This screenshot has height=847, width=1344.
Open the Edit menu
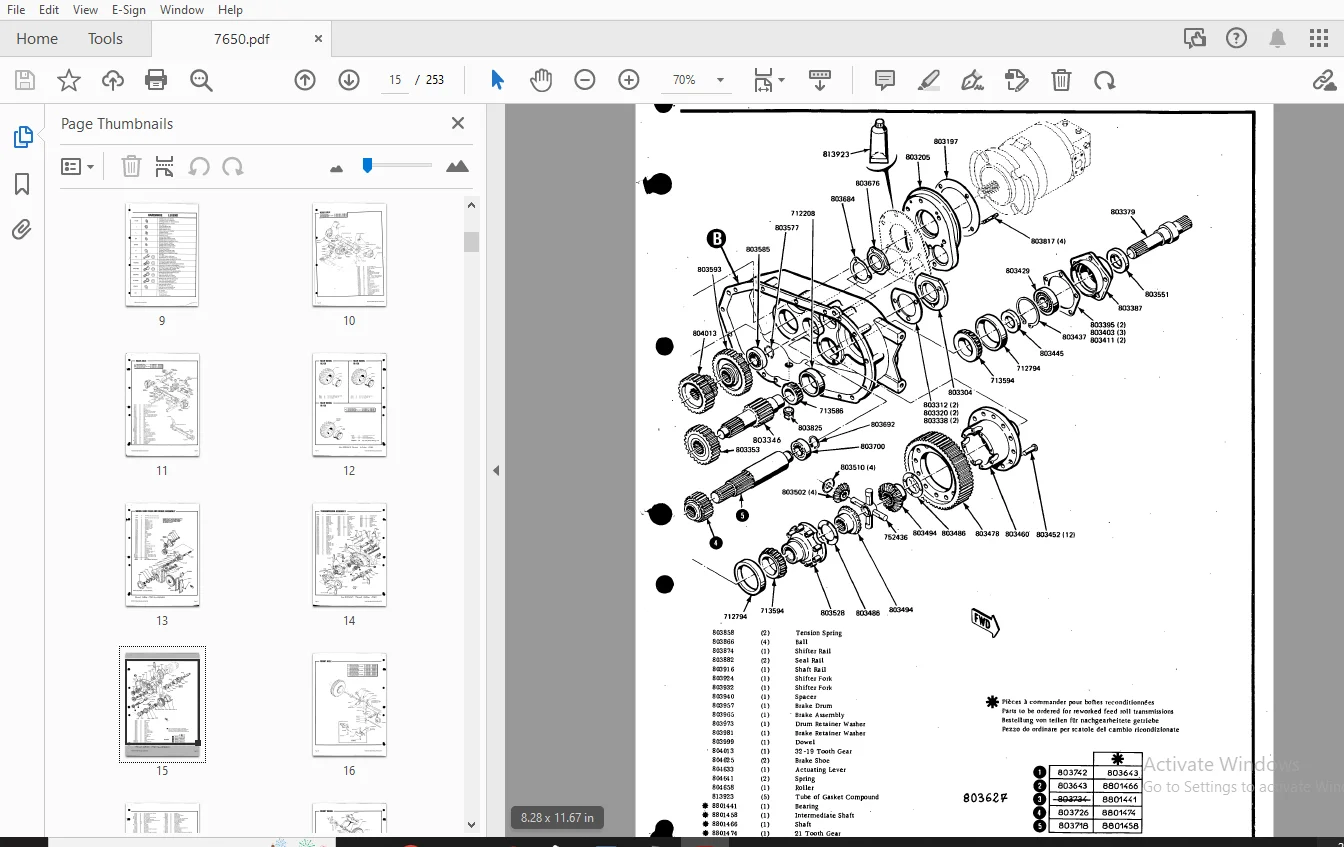49,9
